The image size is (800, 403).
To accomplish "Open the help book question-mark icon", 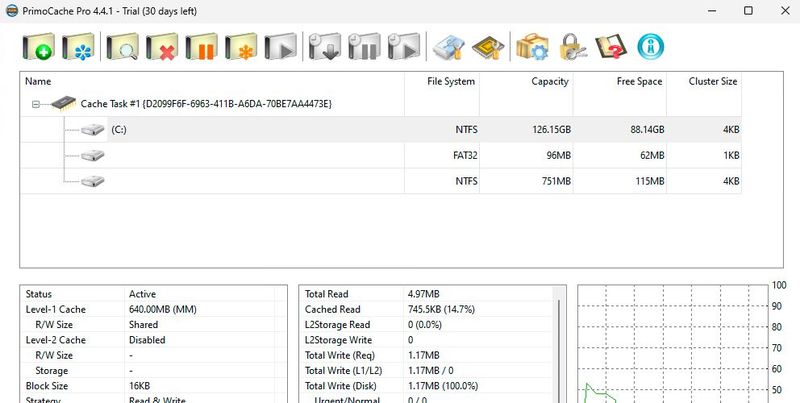I will click(611, 47).
